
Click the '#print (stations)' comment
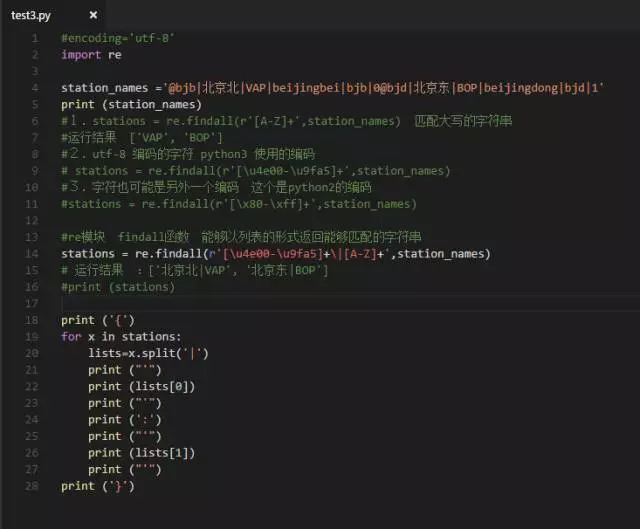pyautogui.click(x=118, y=287)
